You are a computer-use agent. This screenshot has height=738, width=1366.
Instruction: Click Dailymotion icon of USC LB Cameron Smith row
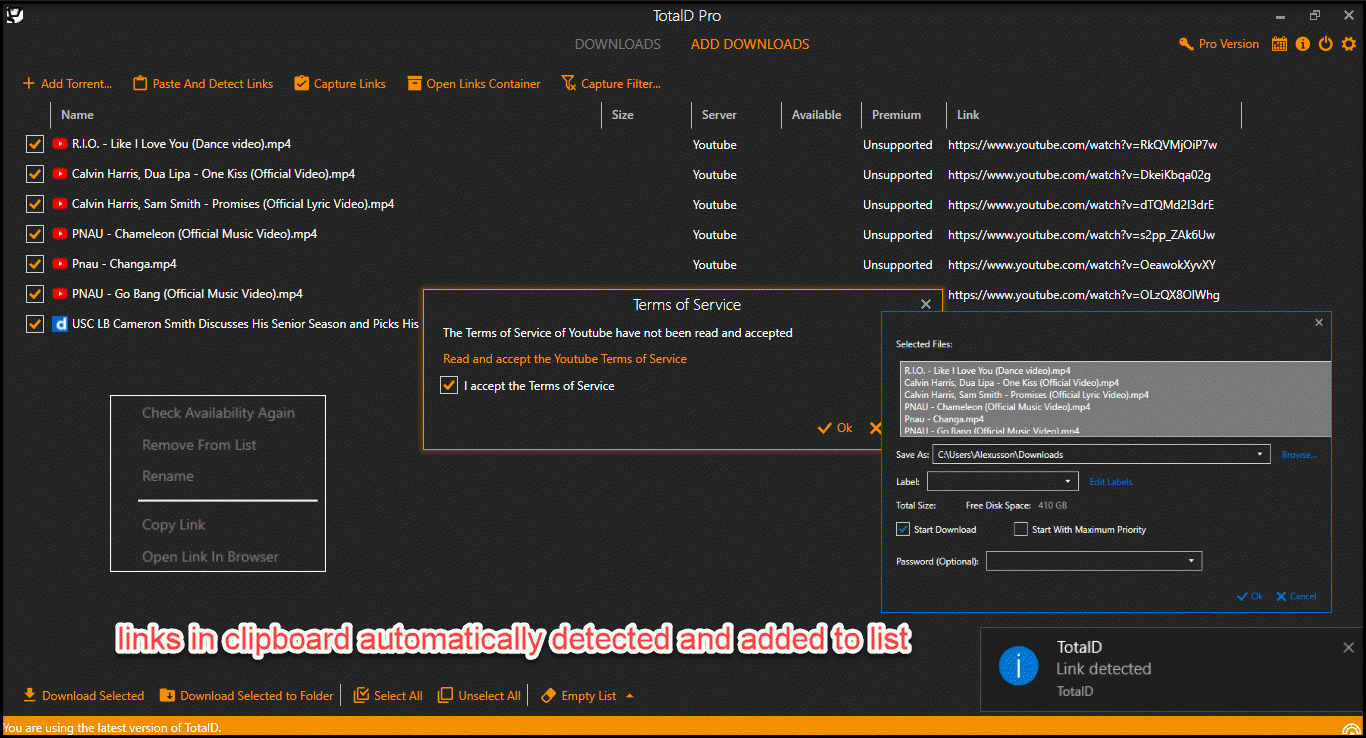60,324
